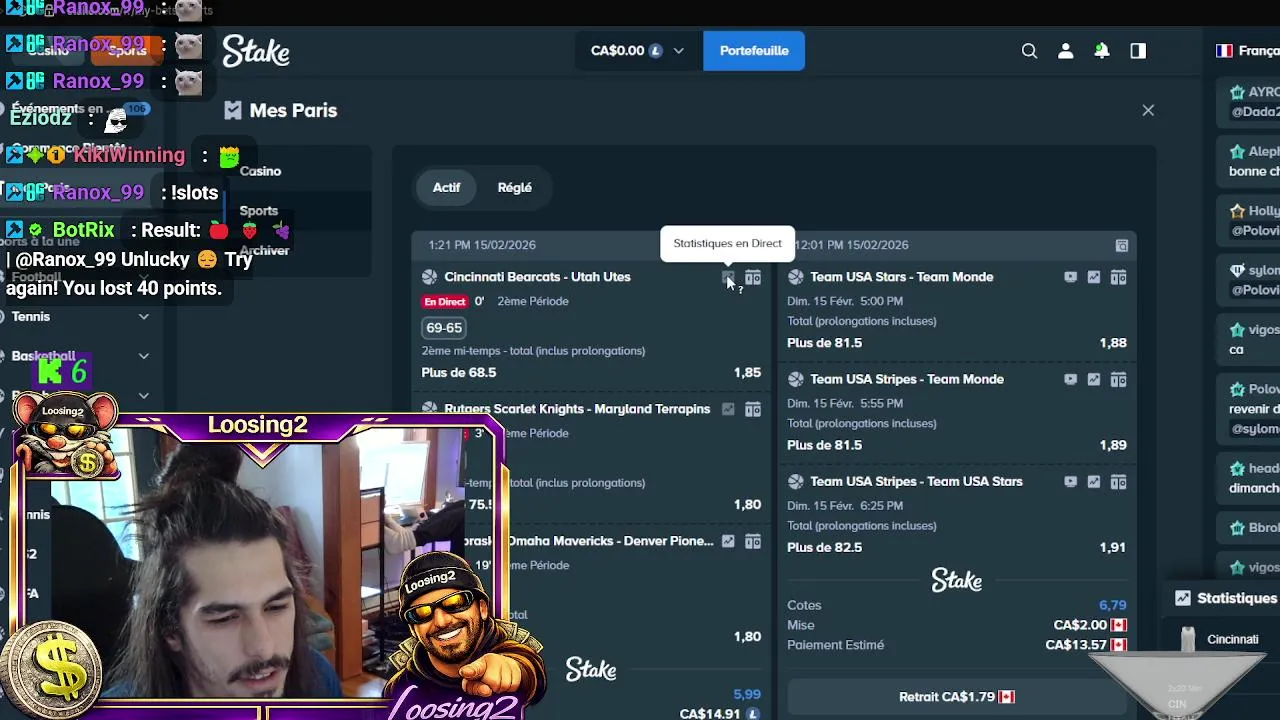
Task: Click odds value 1,88
Action: 1113,342
